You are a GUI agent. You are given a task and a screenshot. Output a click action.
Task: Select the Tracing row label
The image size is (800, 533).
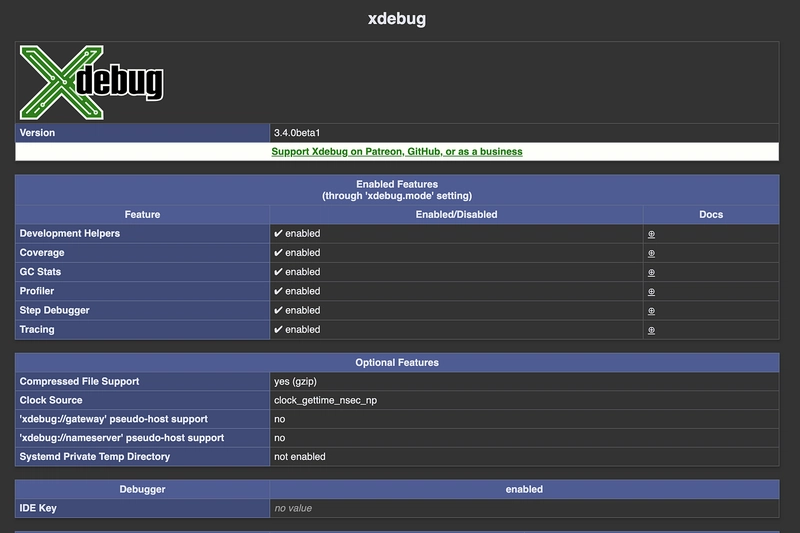[x=142, y=329]
